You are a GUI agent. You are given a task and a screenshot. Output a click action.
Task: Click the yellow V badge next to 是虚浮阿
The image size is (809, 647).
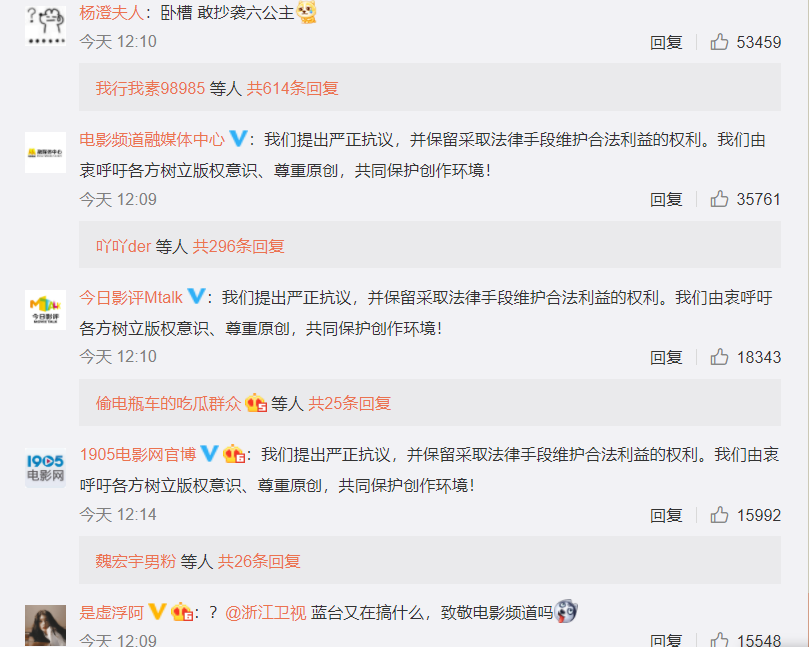point(157,611)
